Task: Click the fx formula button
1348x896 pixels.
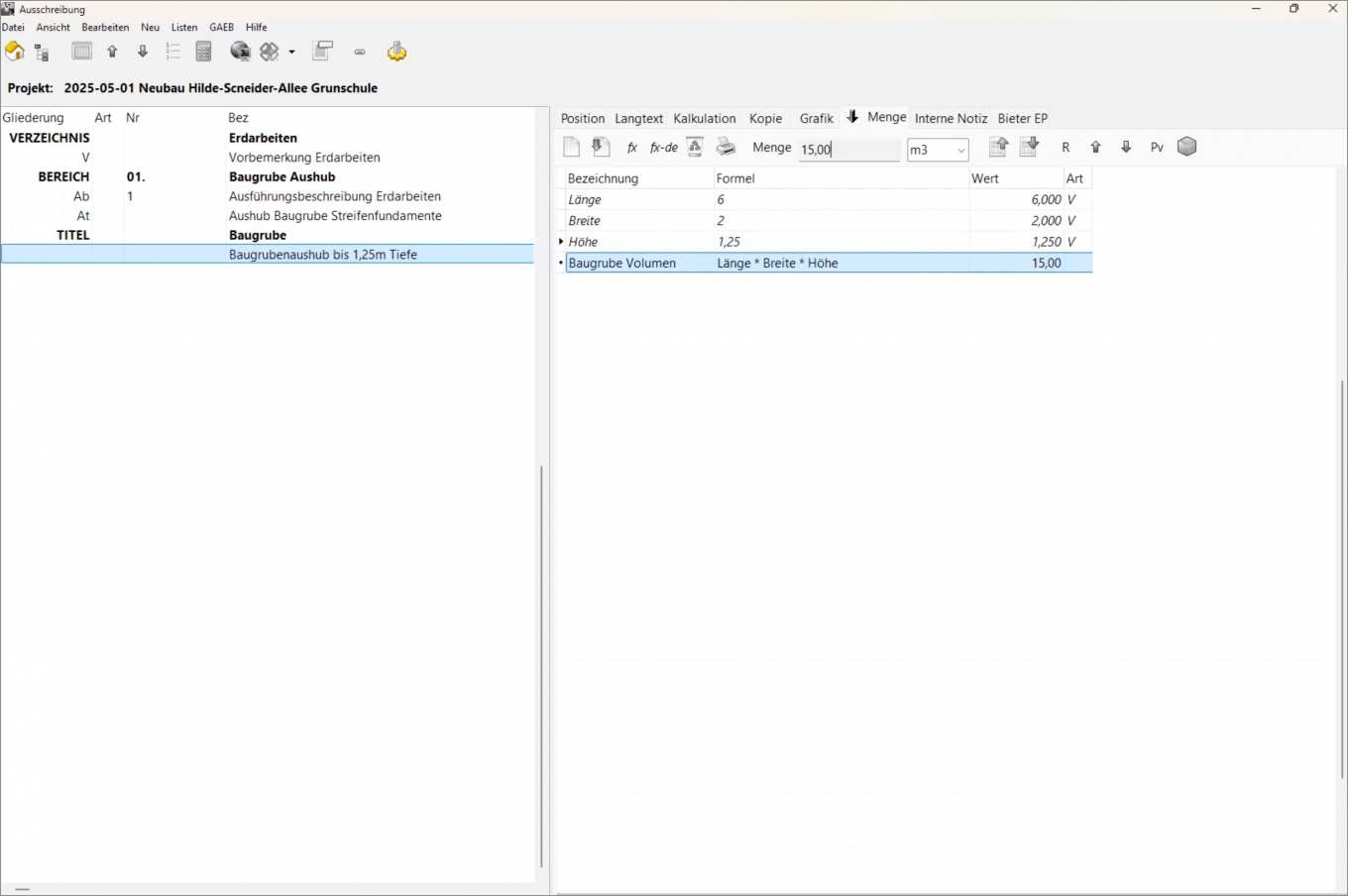Action: 631,148
